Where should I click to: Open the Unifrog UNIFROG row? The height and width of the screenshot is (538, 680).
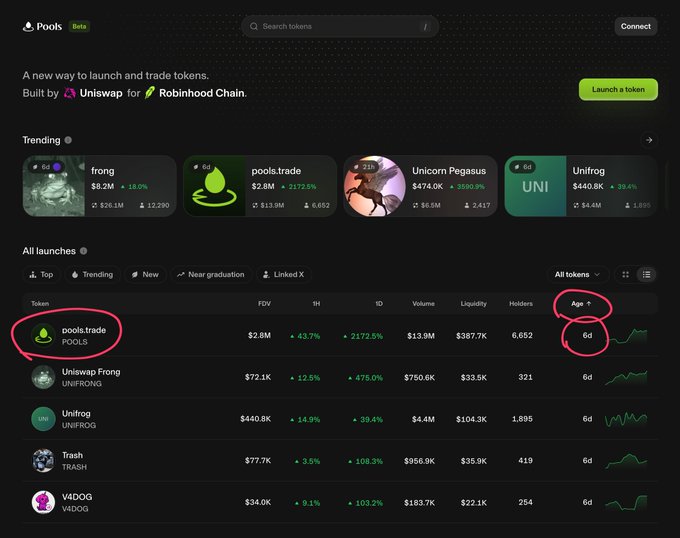340,419
